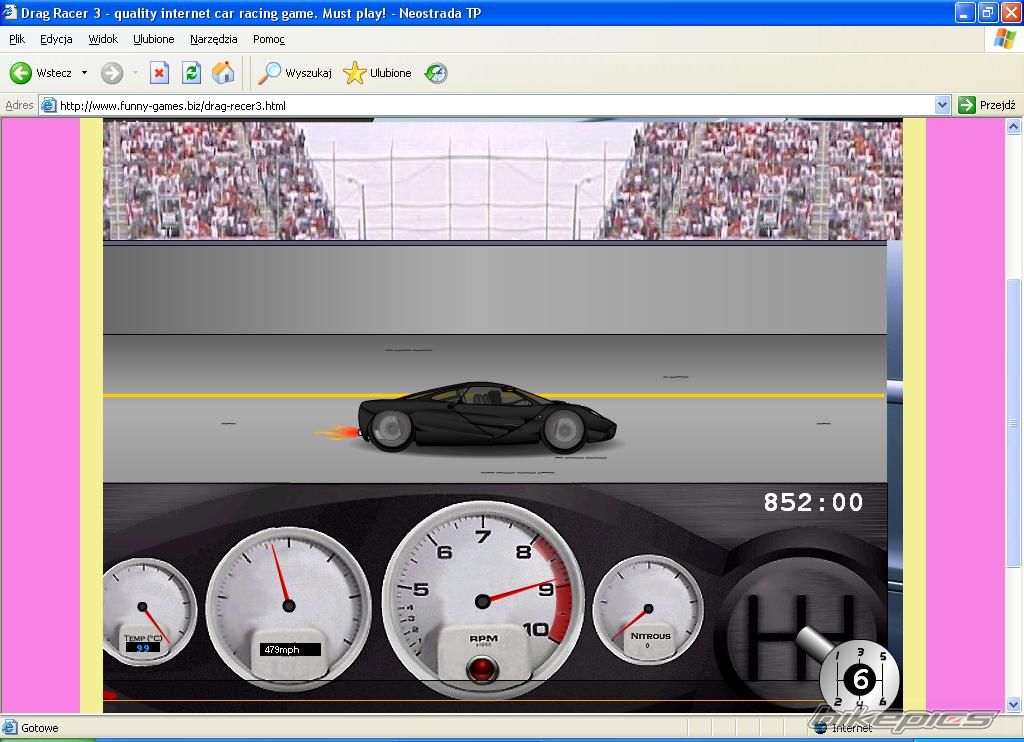Click the speedometer gauge needle dial
Screen dimensions: 1024x742
click(289, 607)
